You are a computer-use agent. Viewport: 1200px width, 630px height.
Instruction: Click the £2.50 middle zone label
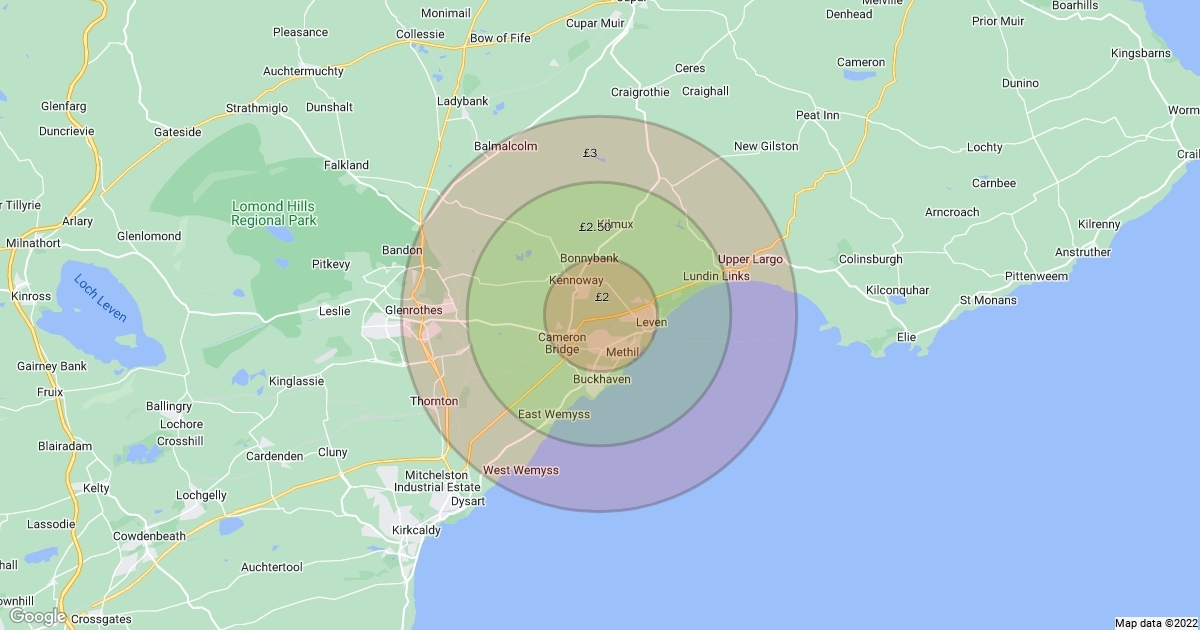[594, 228]
